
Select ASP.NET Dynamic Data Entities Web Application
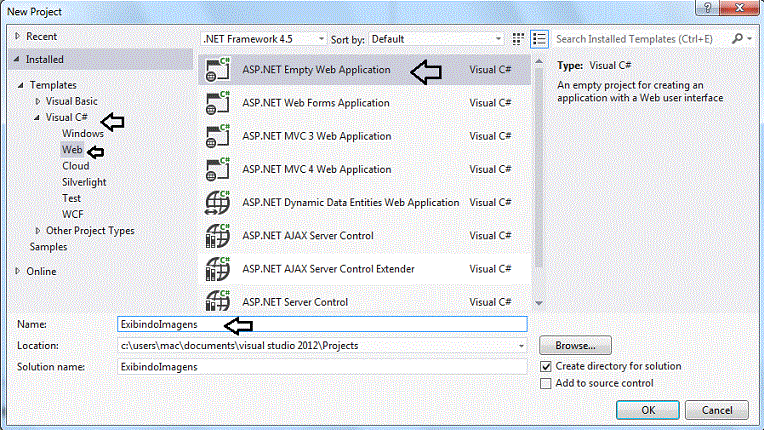364,203
